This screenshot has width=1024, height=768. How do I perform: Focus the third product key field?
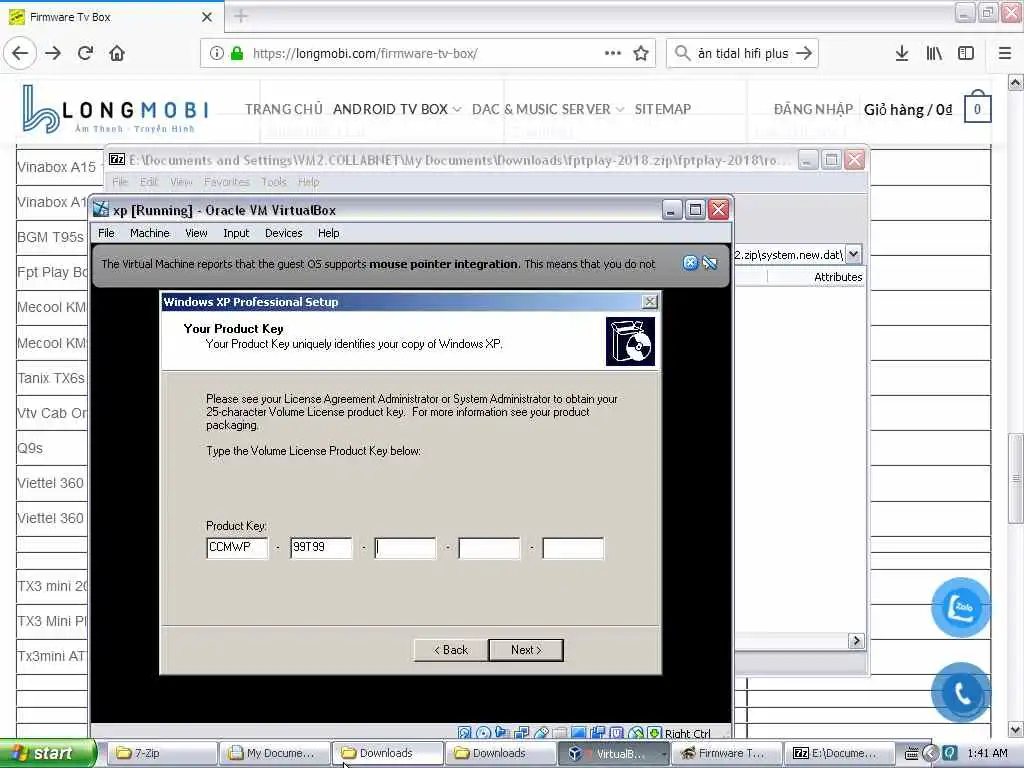405,548
